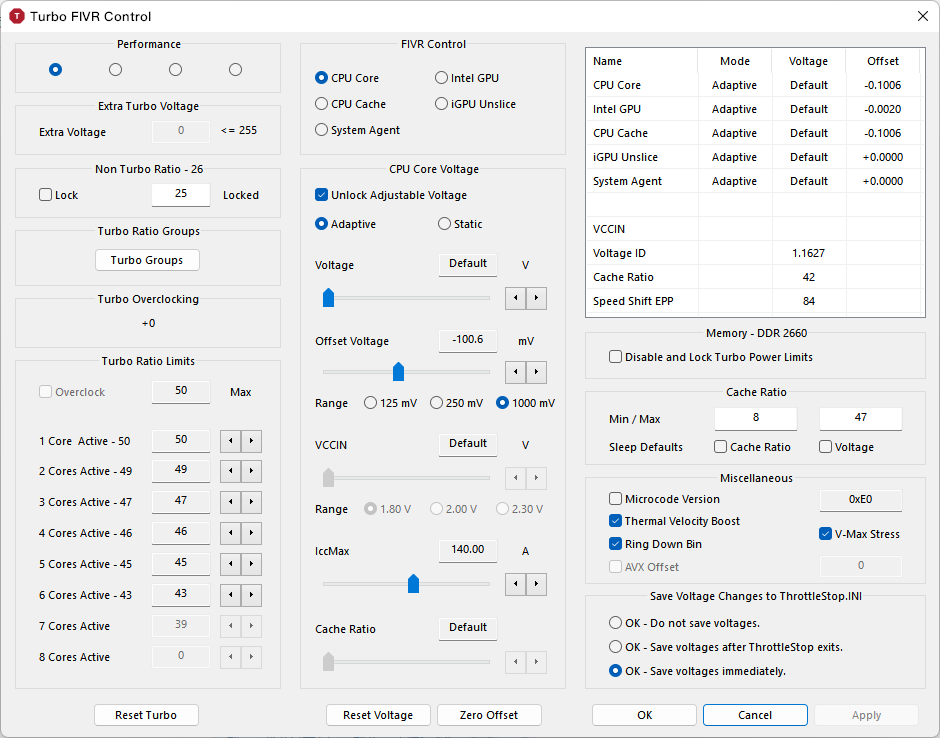Select the 250 mV offset range
This screenshot has height=738, width=940.
pos(437,403)
